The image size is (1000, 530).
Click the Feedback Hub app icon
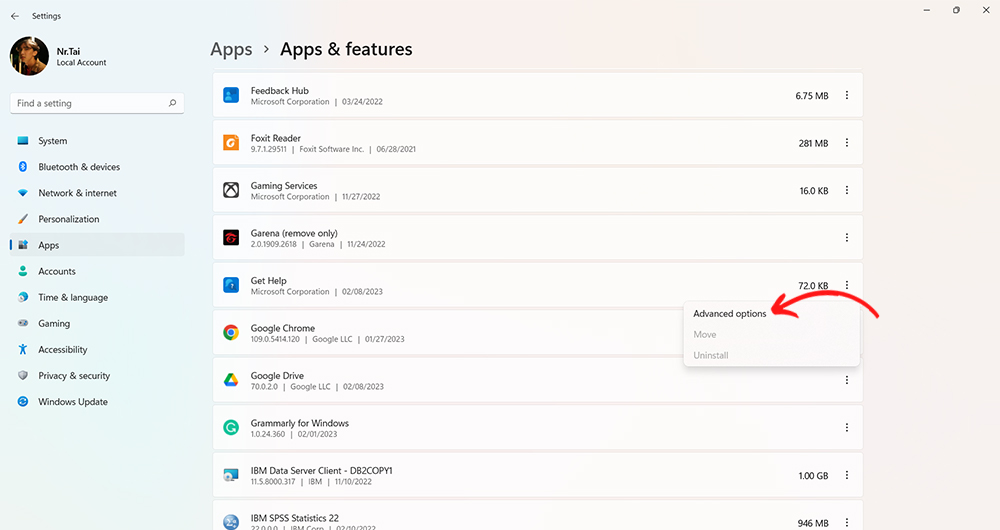pos(231,96)
